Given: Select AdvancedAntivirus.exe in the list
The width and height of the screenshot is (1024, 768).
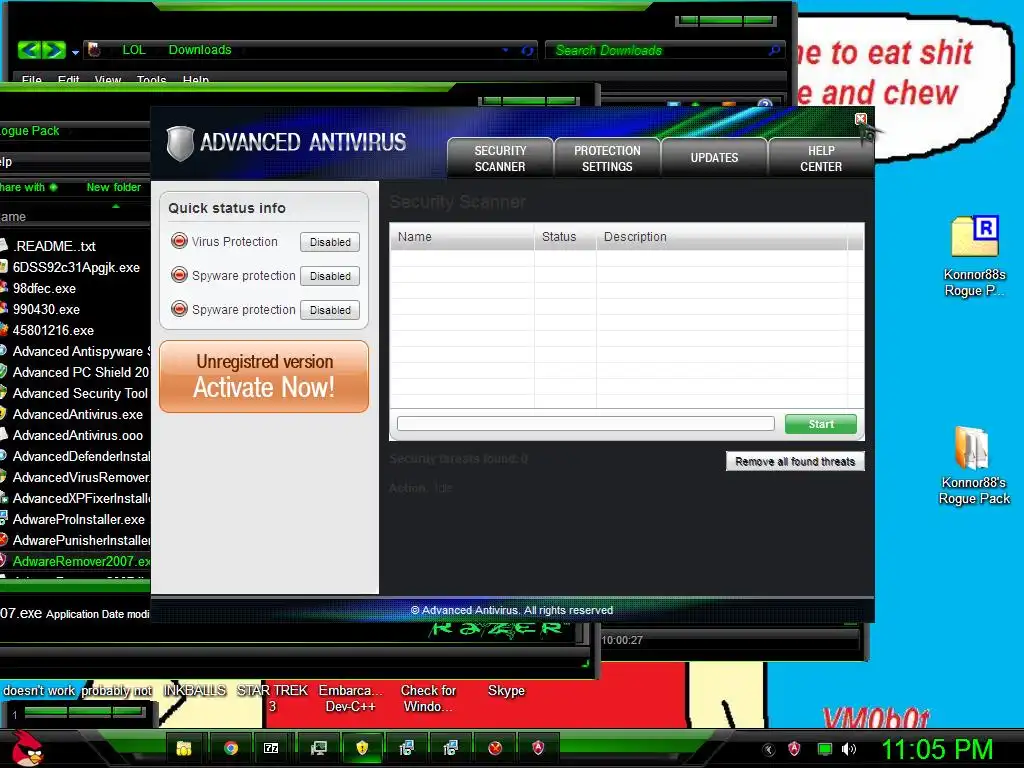Looking at the screenshot, I should tap(75, 414).
